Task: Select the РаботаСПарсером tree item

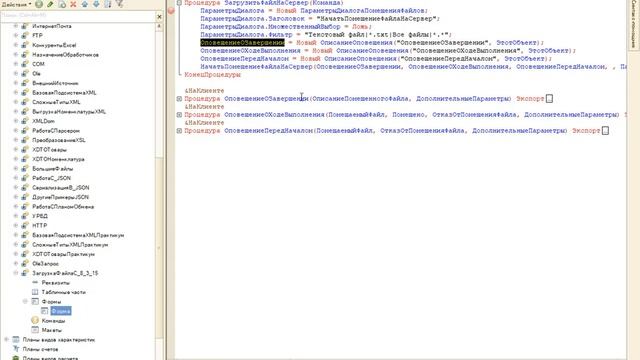Action: (x=56, y=131)
